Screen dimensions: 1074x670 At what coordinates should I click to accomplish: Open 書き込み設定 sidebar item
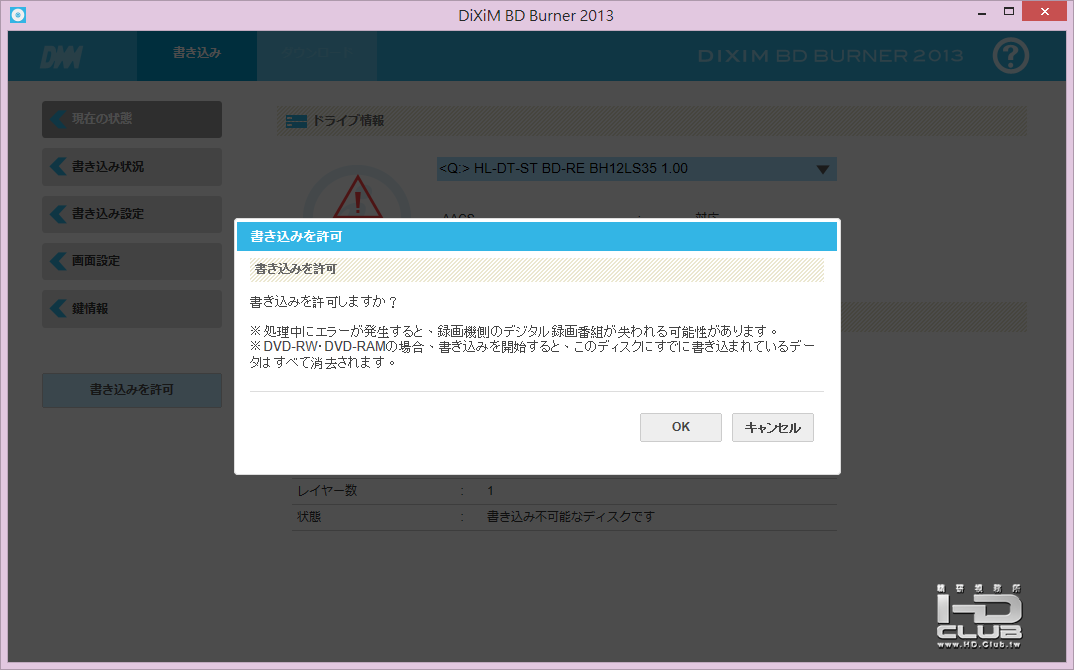click(x=132, y=214)
